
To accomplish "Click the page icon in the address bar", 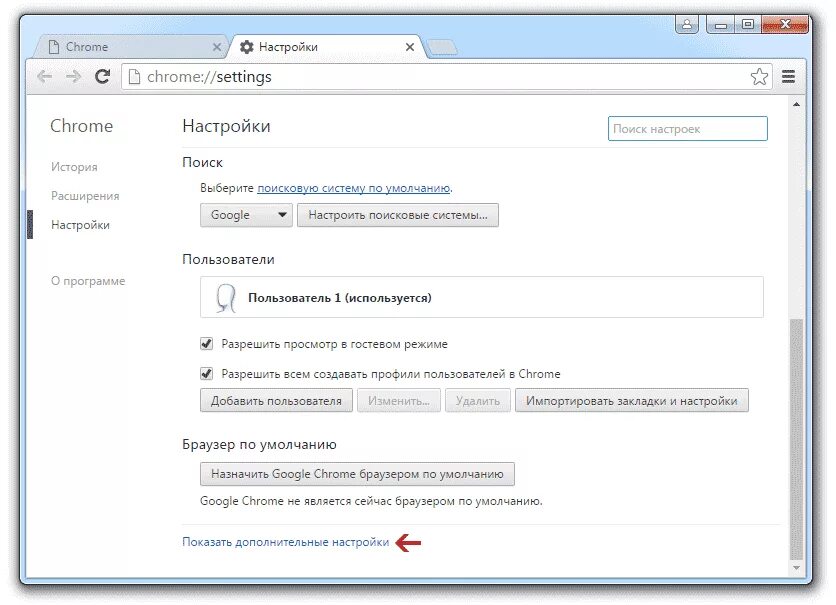I will tap(135, 77).
